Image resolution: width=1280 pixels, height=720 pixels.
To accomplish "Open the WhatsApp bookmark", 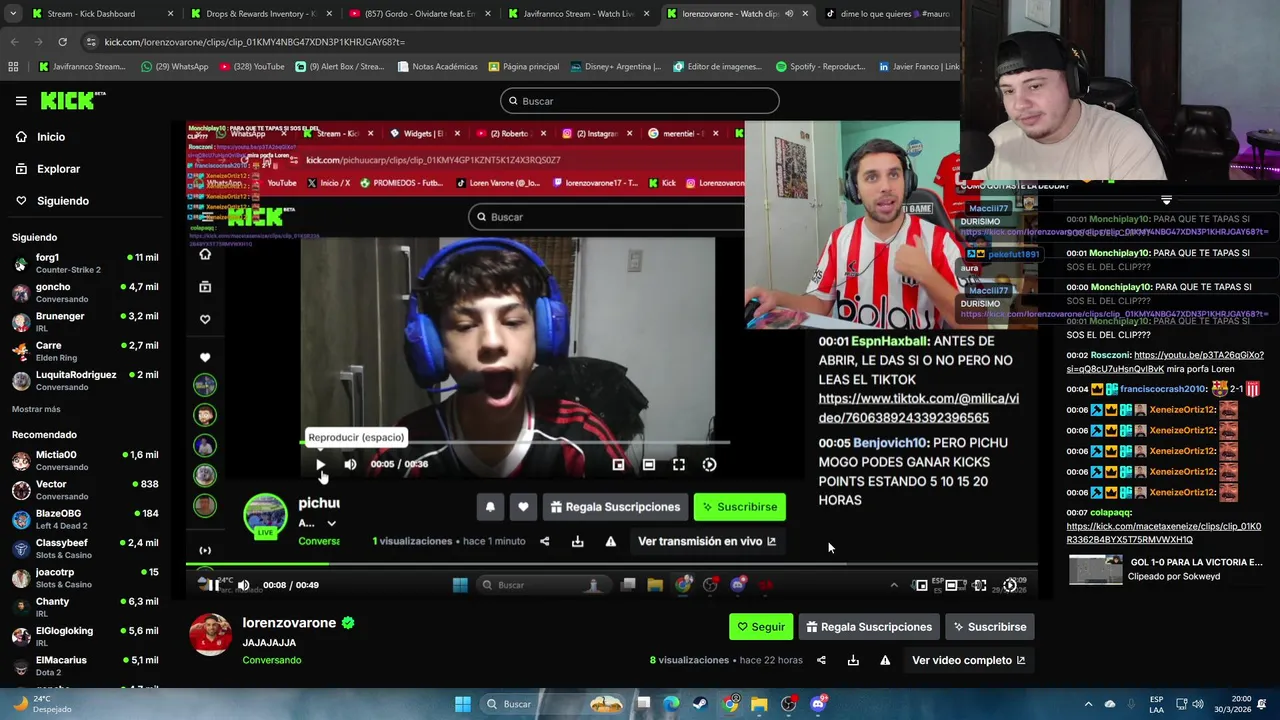I will 174,67.
